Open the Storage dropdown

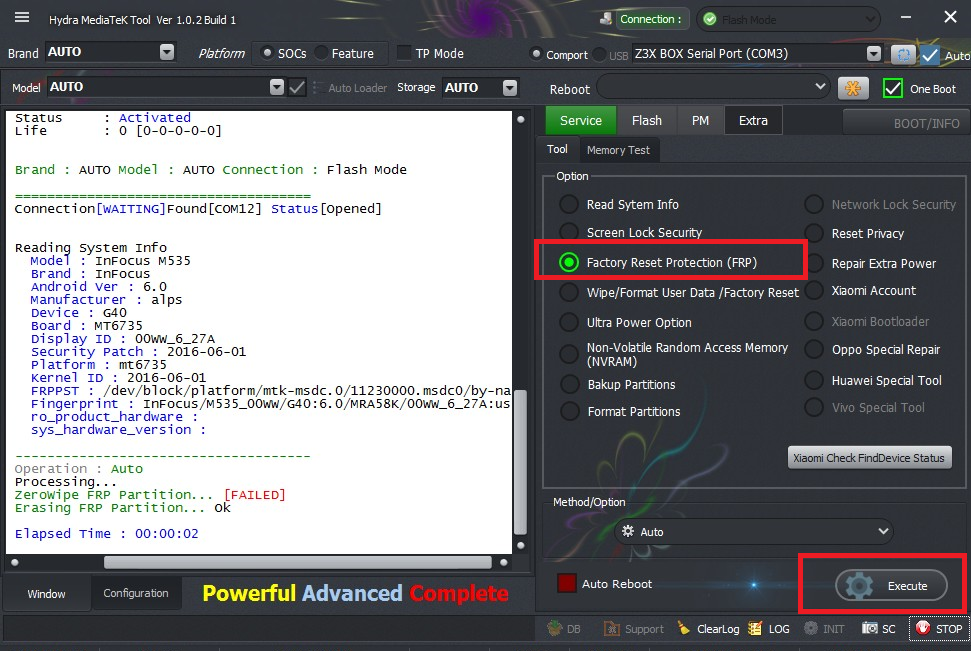(510, 88)
